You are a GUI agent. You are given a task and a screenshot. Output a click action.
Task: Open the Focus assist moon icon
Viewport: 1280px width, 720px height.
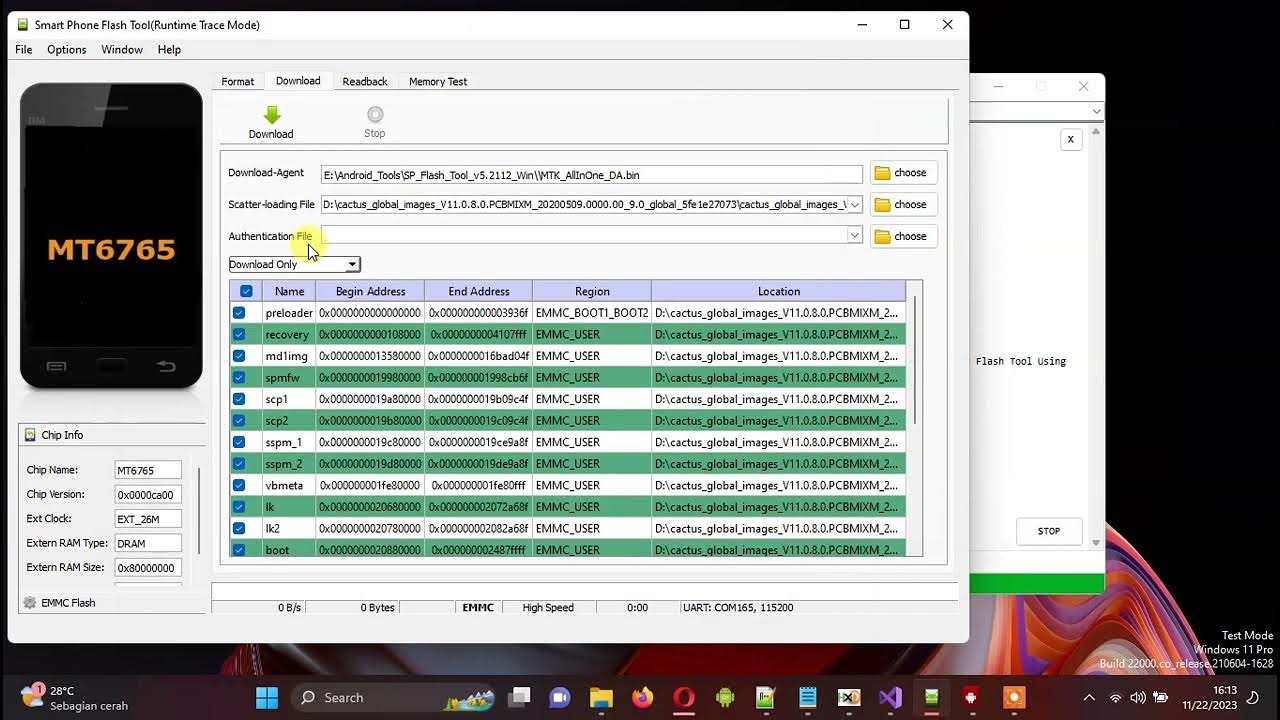click(x=1254, y=698)
